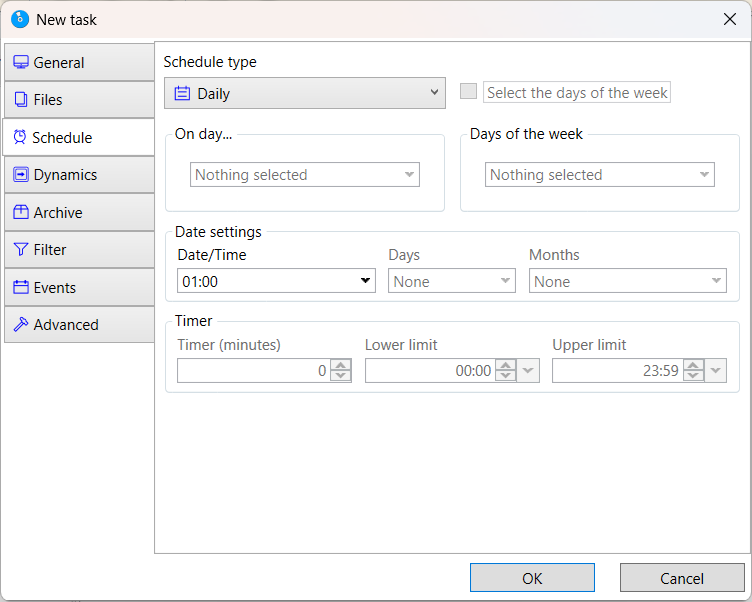Open the On day dropdown list

(304, 175)
